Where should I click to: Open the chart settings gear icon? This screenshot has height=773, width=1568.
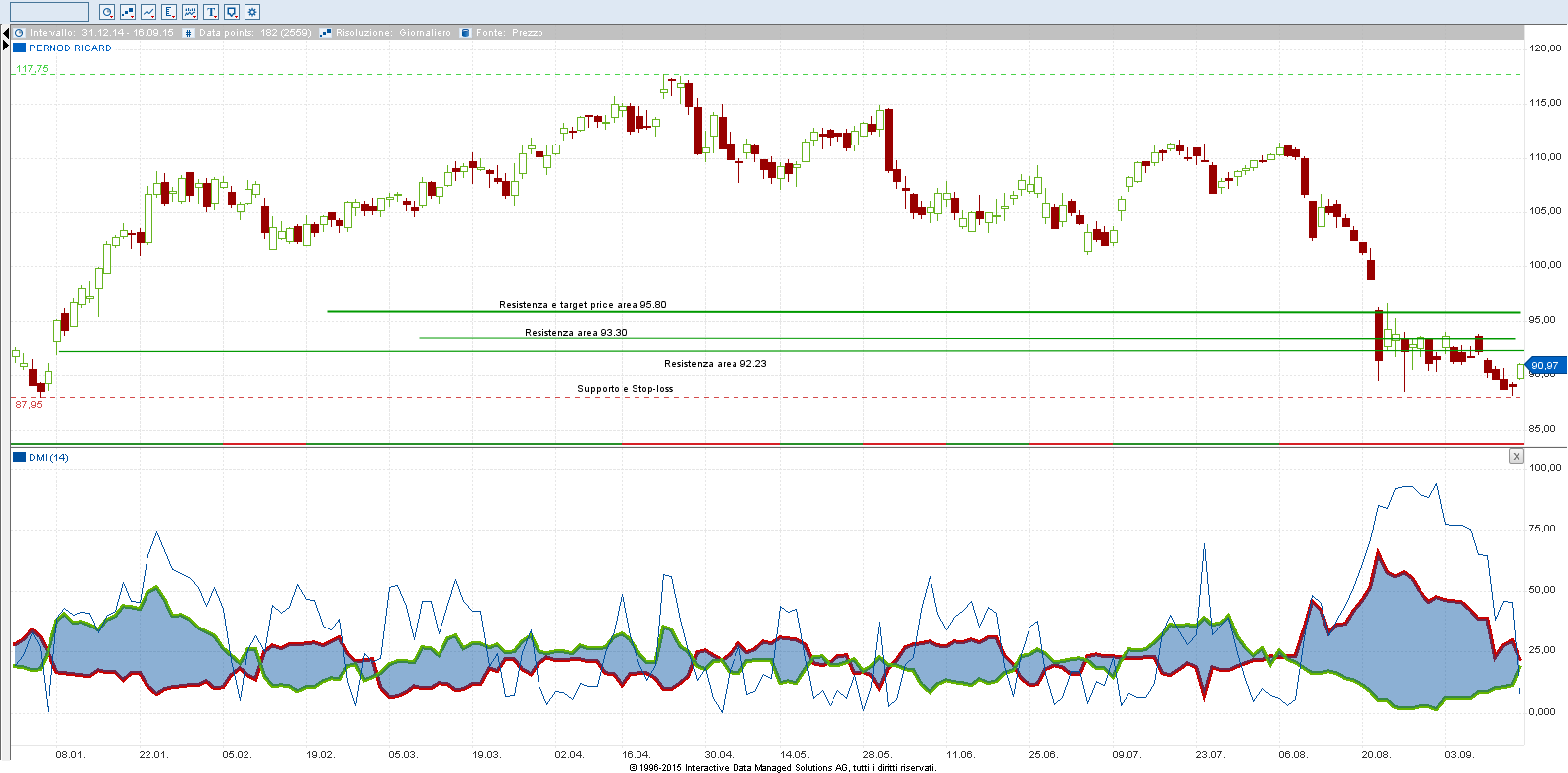252,12
